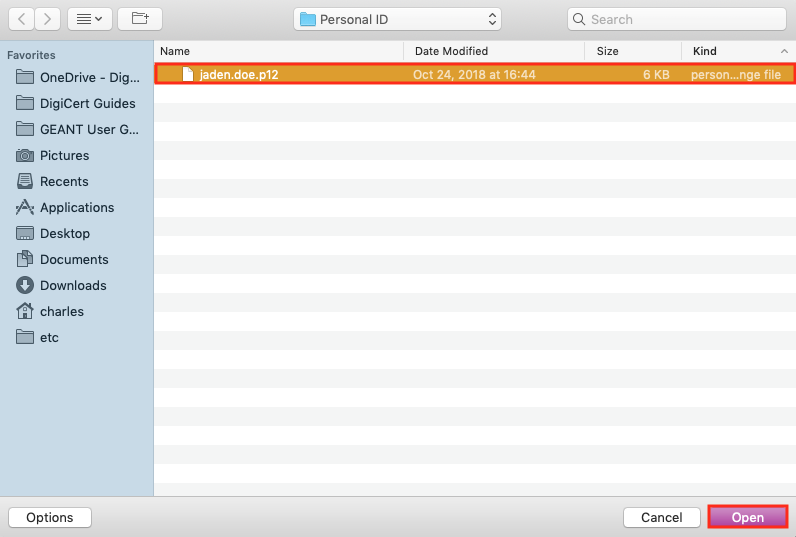Show Recents in sidebar
This screenshot has height=537, width=796.
click(64, 181)
